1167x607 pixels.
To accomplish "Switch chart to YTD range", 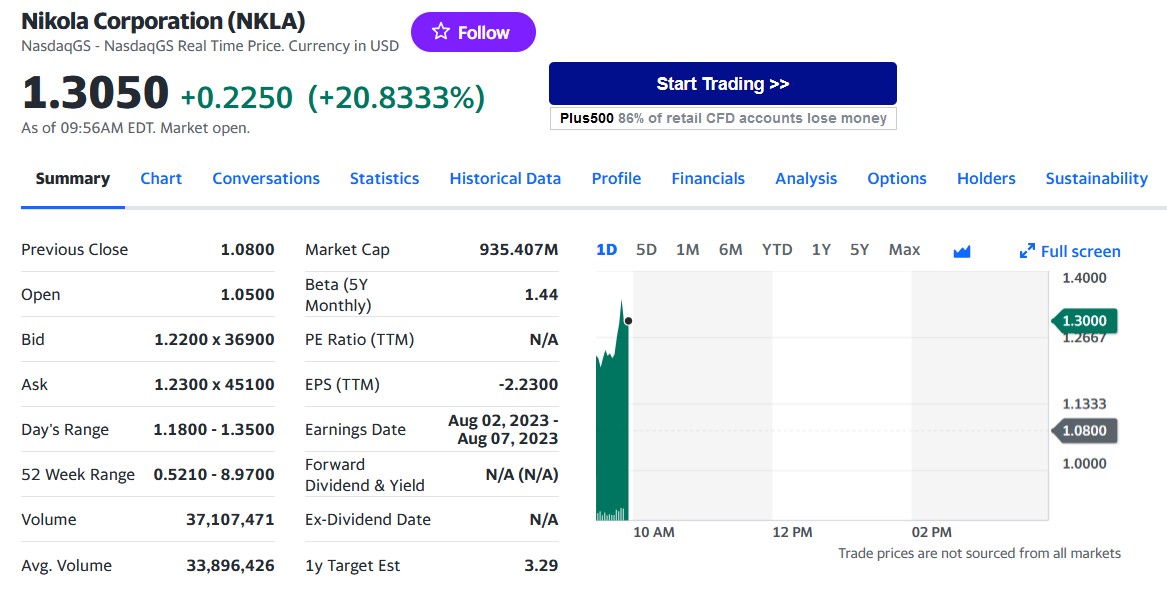I will coord(777,250).
